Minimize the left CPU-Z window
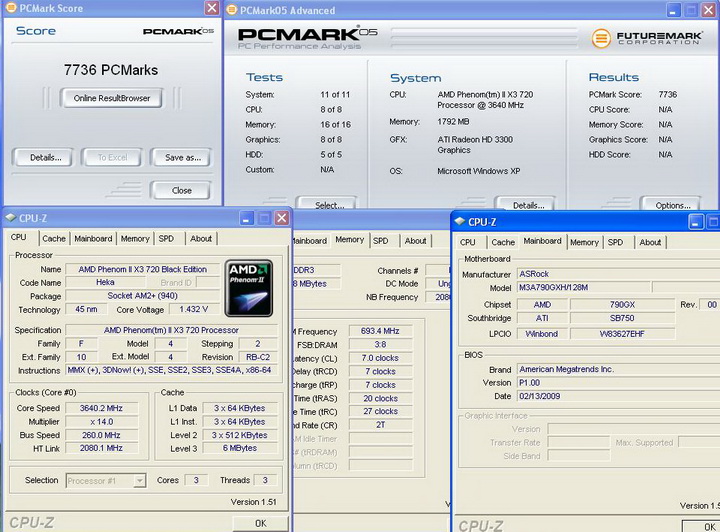Screen dimensions: 720x532 click(247, 218)
